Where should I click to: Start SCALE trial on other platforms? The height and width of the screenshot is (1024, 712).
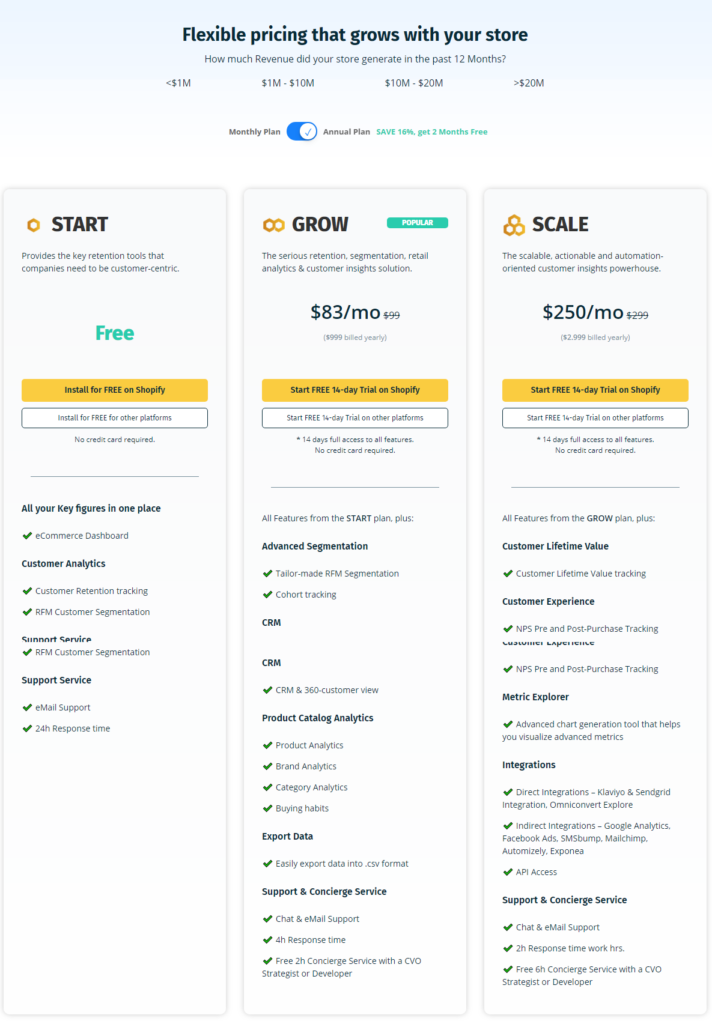click(595, 418)
